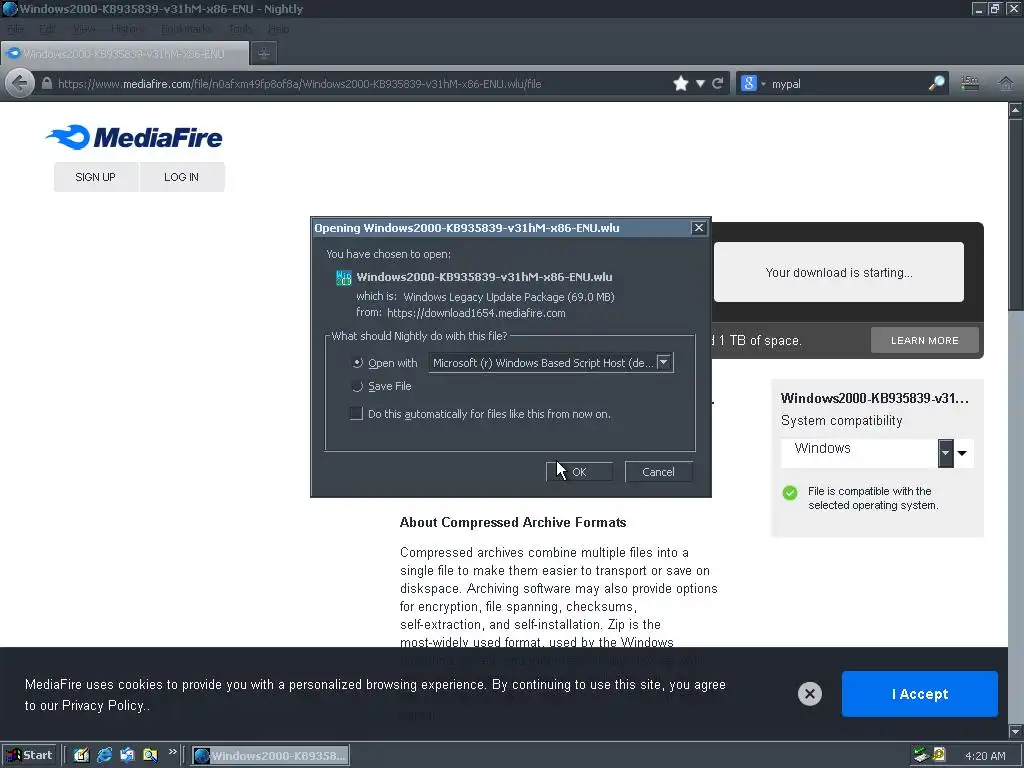Click the padlock site security icon

pyautogui.click(x=46, y=84)
